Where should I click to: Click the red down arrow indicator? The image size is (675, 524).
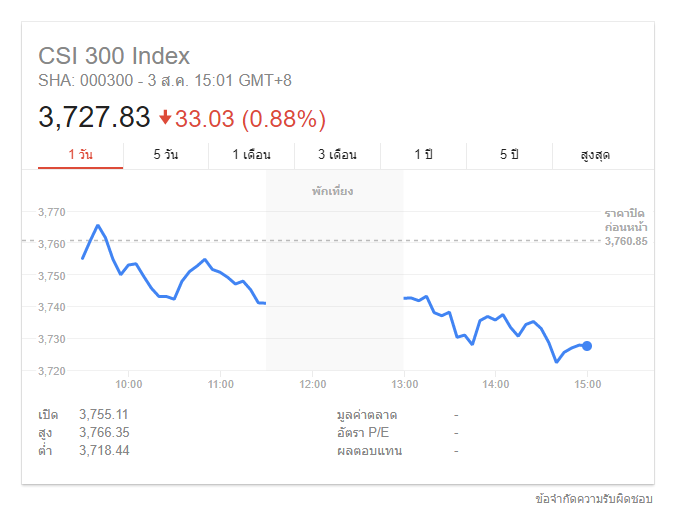(x=165, y=118)
